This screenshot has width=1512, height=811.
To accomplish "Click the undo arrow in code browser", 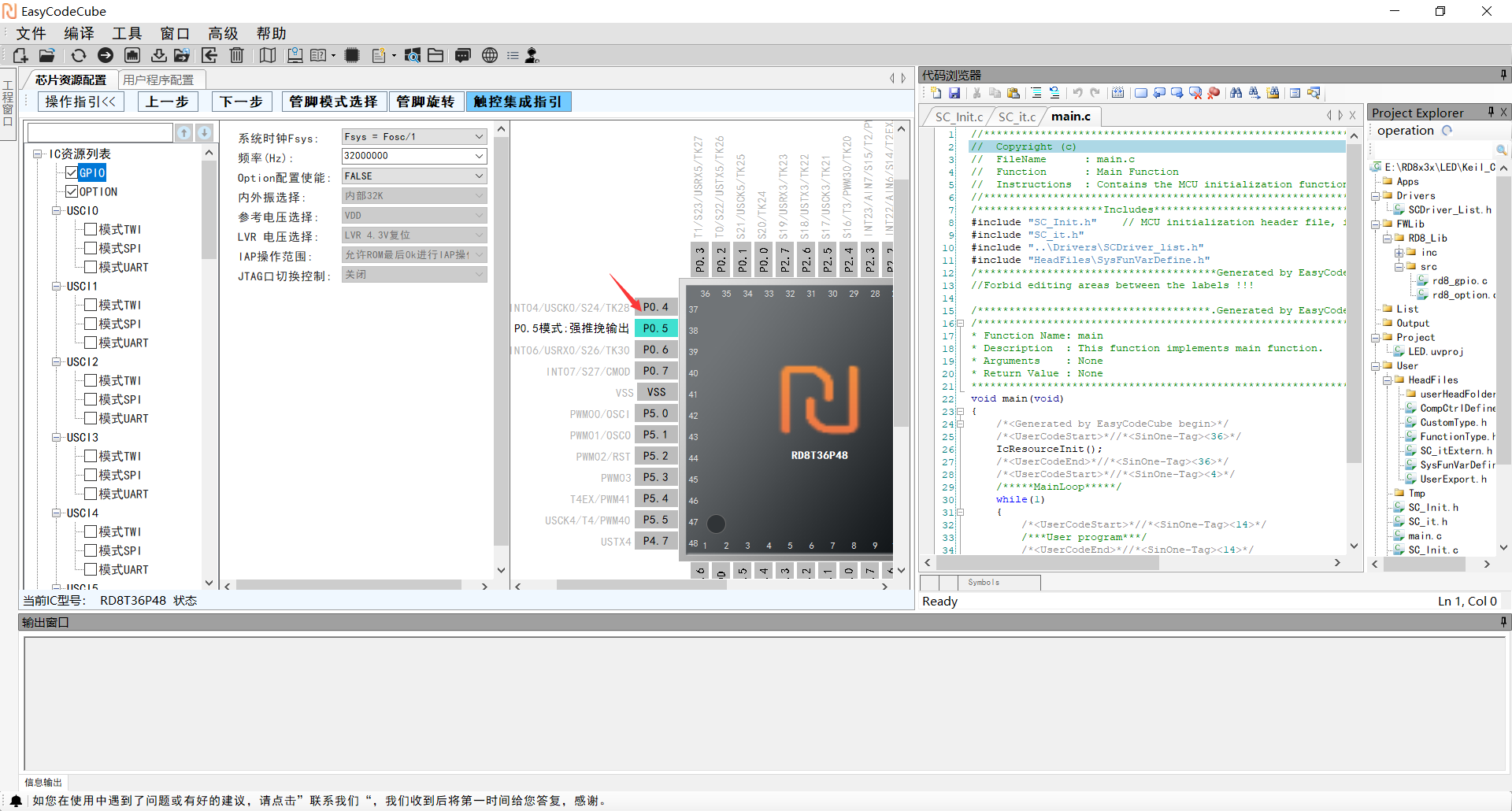I will point(1077,93).
